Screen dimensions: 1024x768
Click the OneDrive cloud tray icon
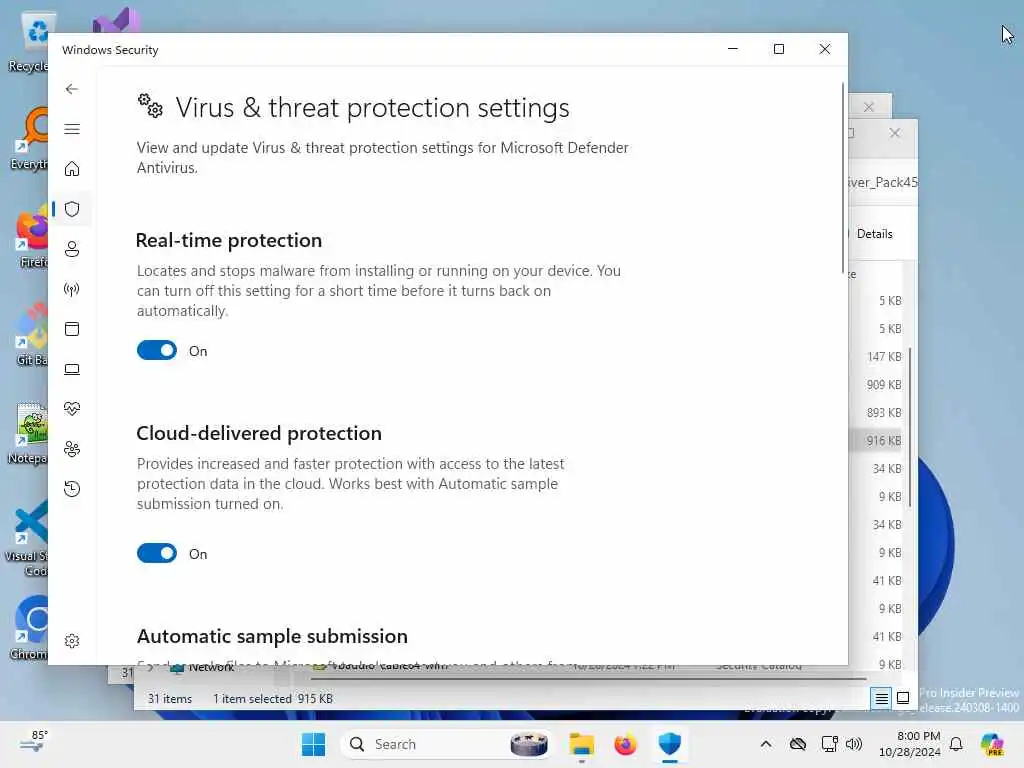pyautogui.click(x=797, y=744)
